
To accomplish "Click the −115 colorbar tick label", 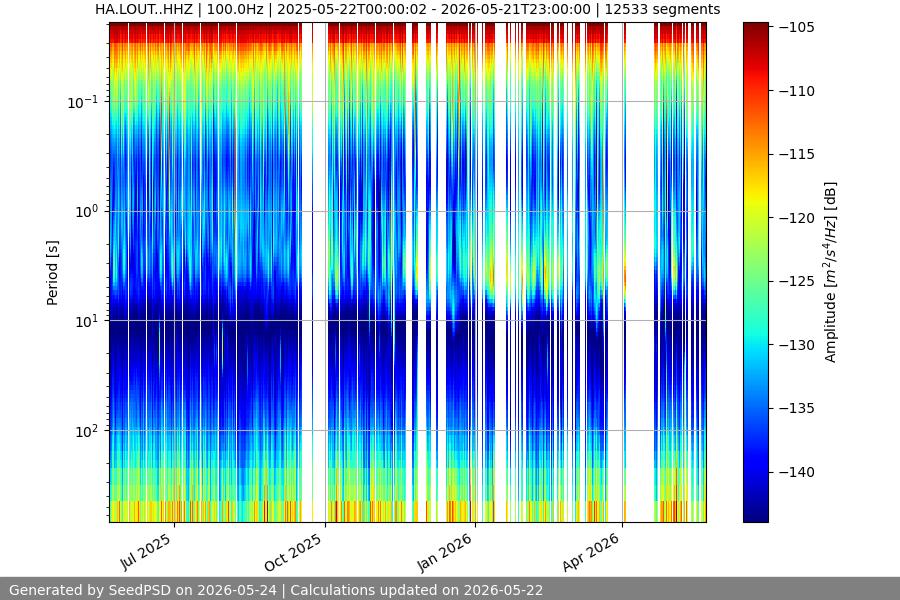I will pyautogui.click(x=797, y=154).
